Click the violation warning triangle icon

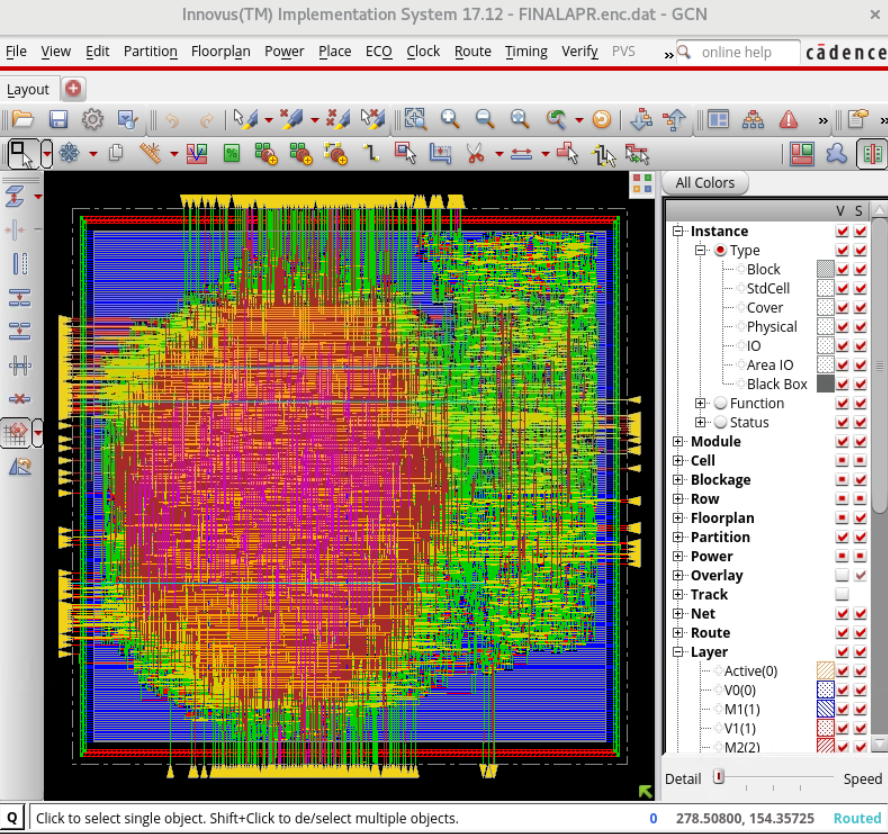(789, 119)
